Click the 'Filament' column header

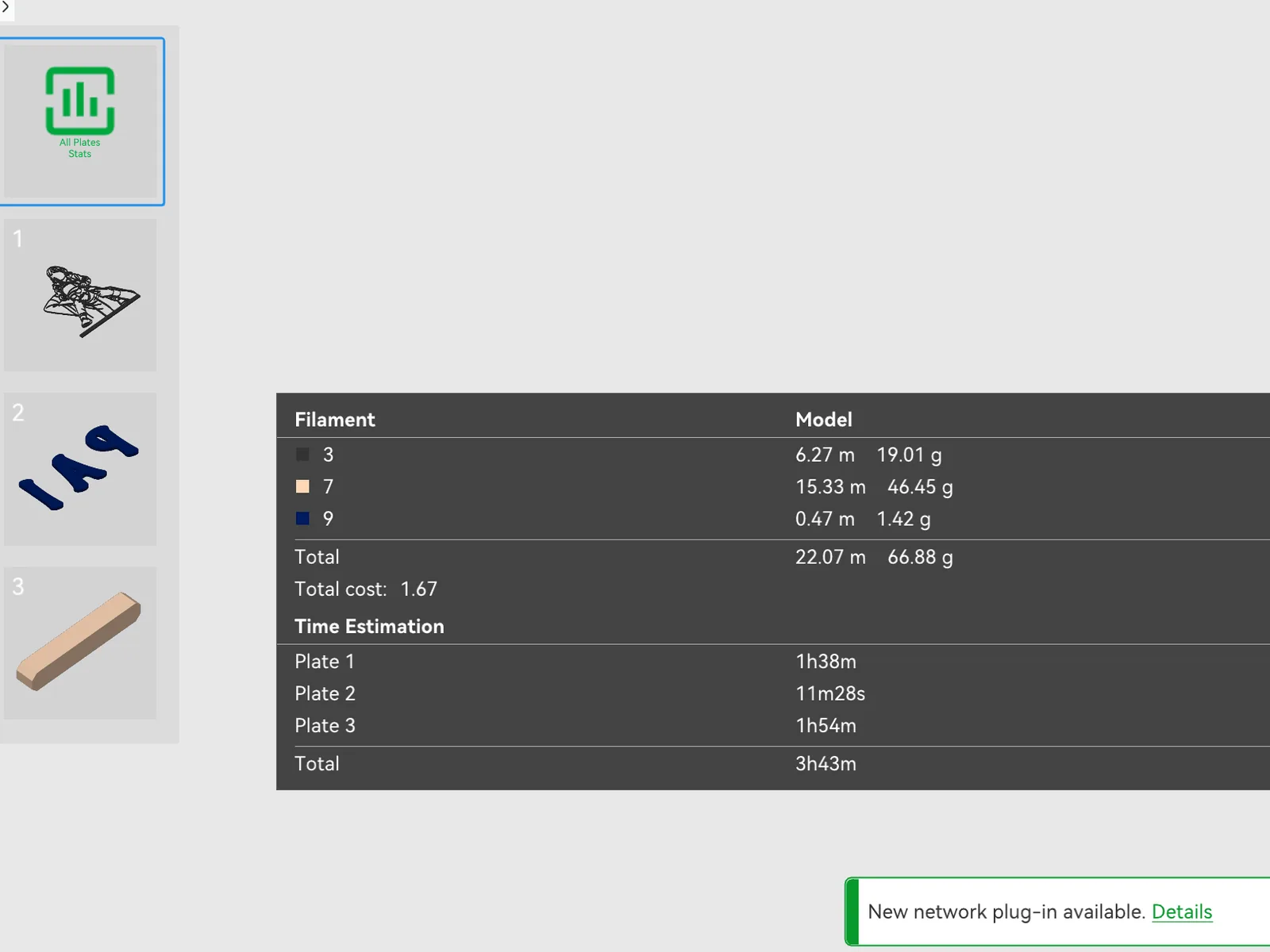(x=335, y=420)
